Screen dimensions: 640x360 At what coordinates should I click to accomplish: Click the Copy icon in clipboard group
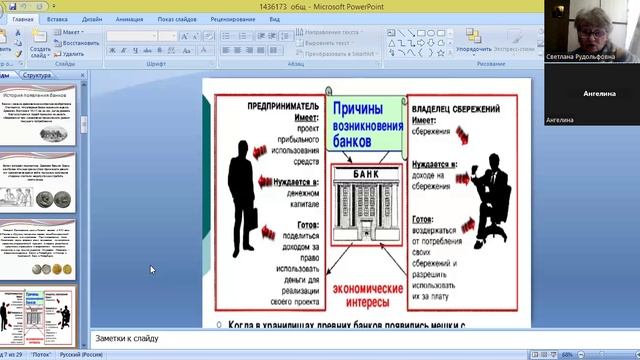click(x=18, y=43)
